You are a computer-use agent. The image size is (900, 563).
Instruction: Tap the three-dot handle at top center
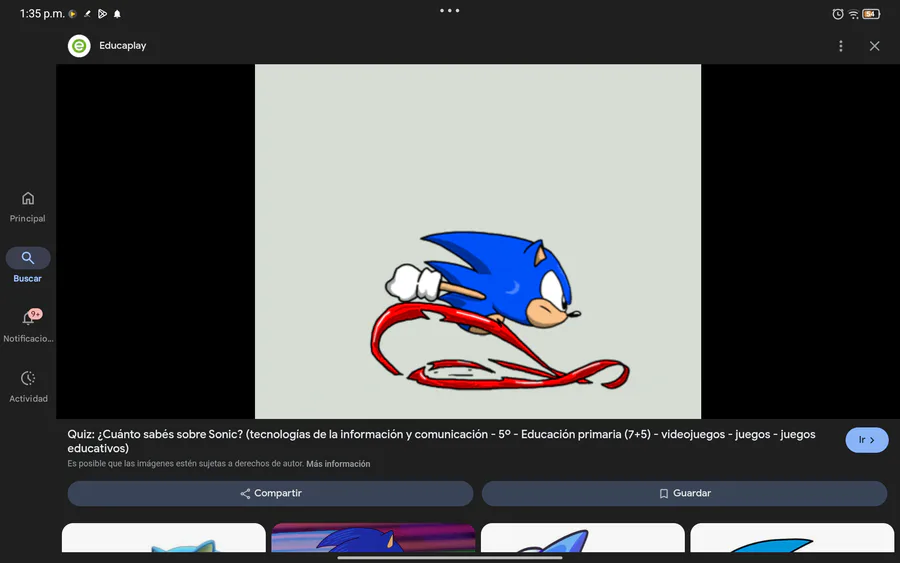click(x=449, y=10)
